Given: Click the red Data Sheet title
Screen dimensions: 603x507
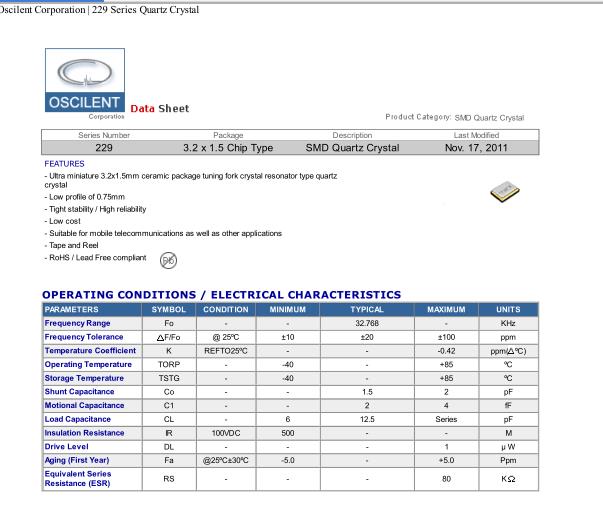Looking at the screenshot, I should pyautogui.click(x=159, y=108).
